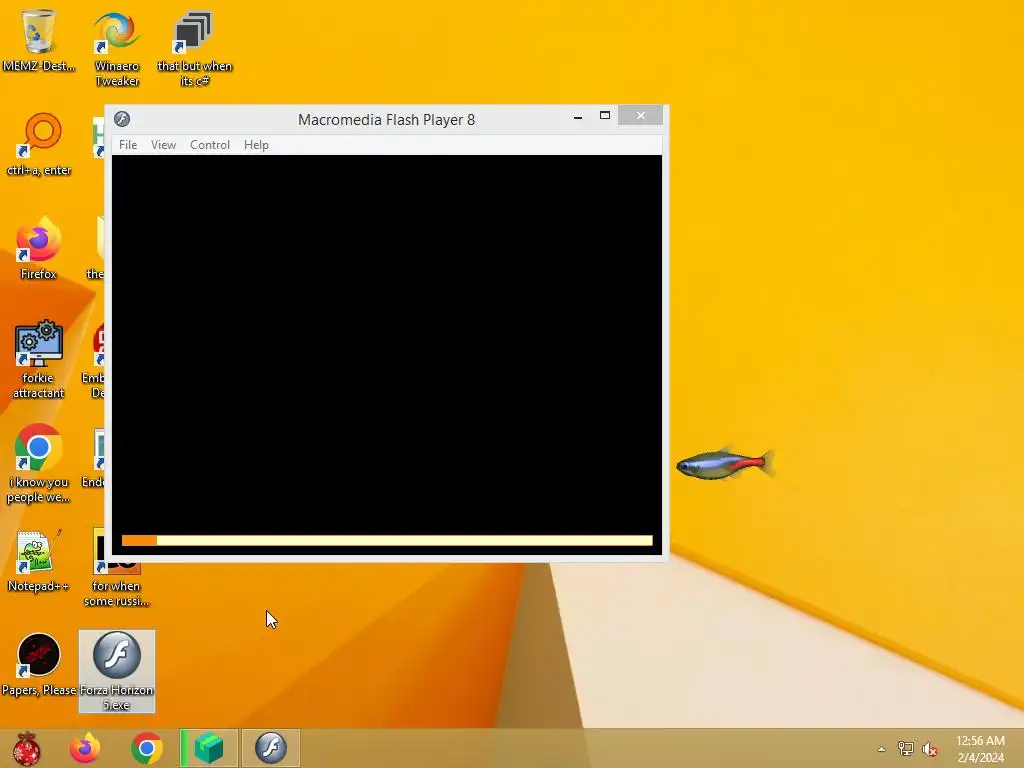Click the neon tetra fish on desktop
This screenshot has width=1024, height=768.
(725, 464)
